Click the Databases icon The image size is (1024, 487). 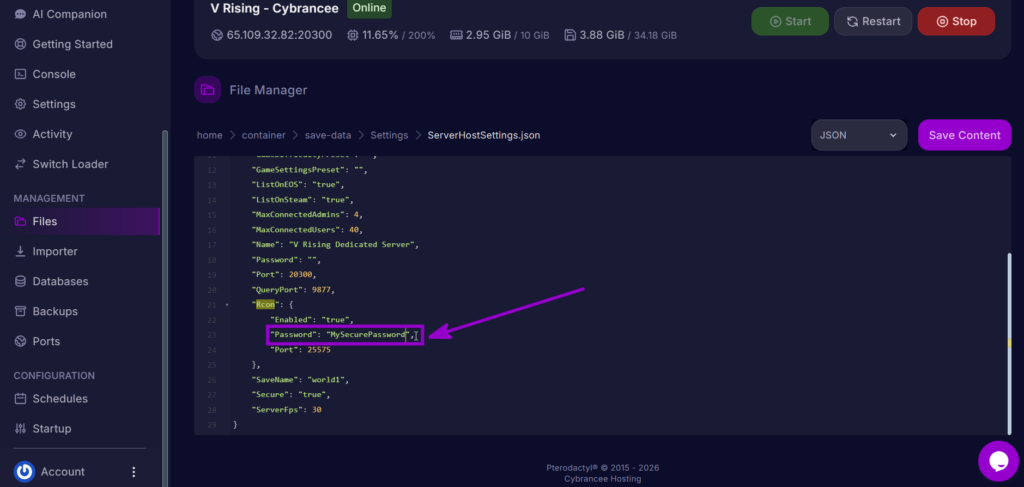[20, 281]
